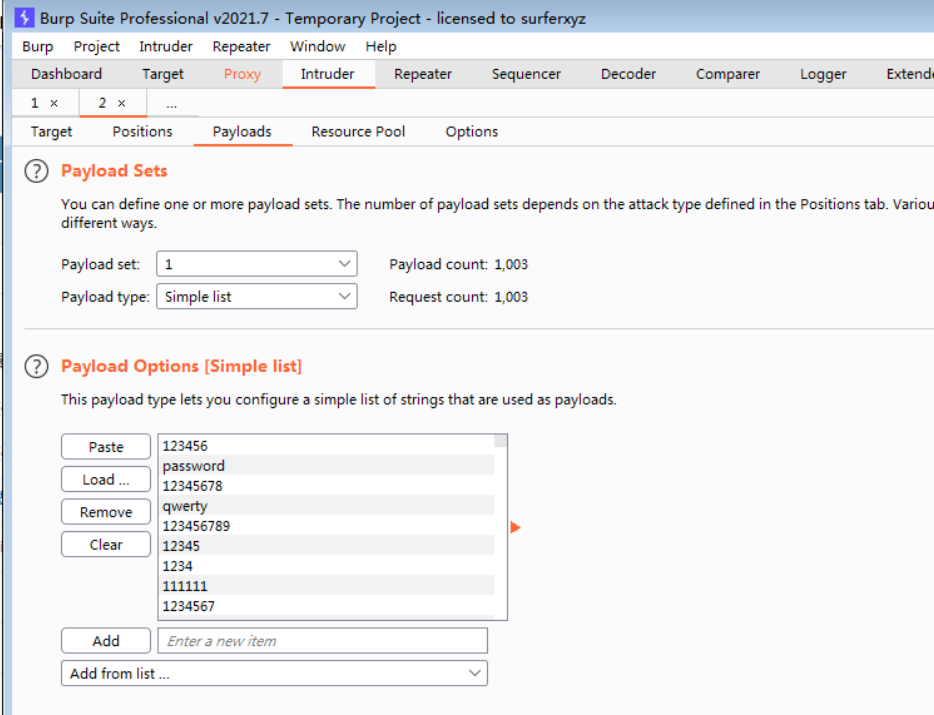Close Intruder attack tab 2
This screenshot has width=934, height=715.
click(x=122, y=104)
